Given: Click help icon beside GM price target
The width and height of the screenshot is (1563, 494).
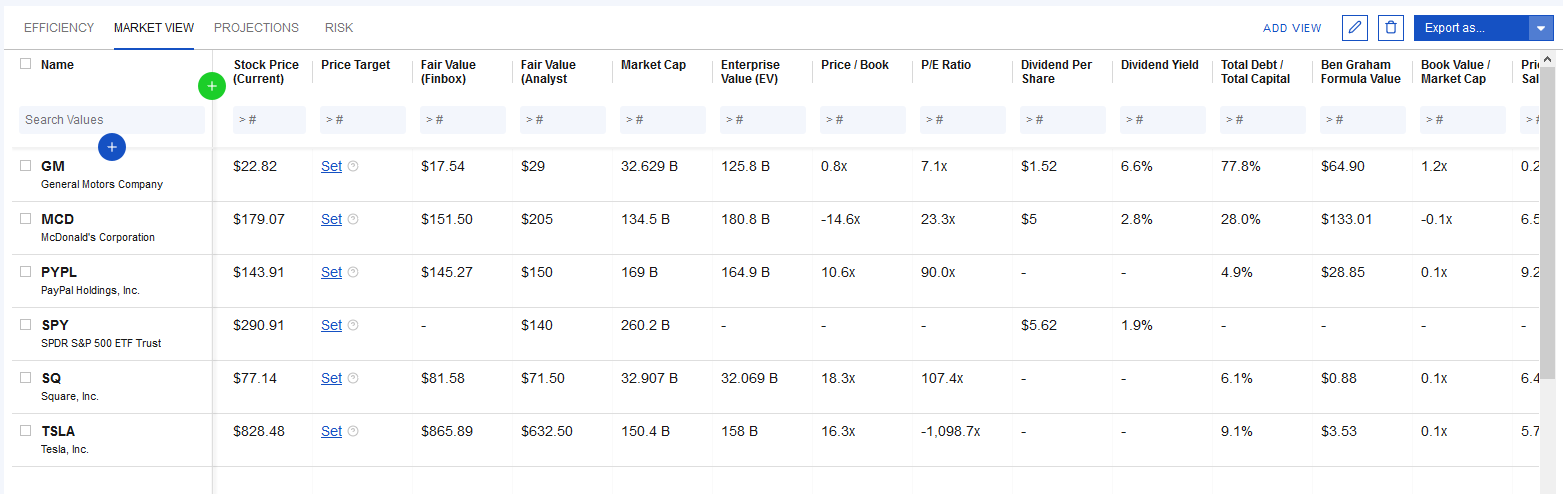Looking at the screenshot, I should (x=353, y=167).
